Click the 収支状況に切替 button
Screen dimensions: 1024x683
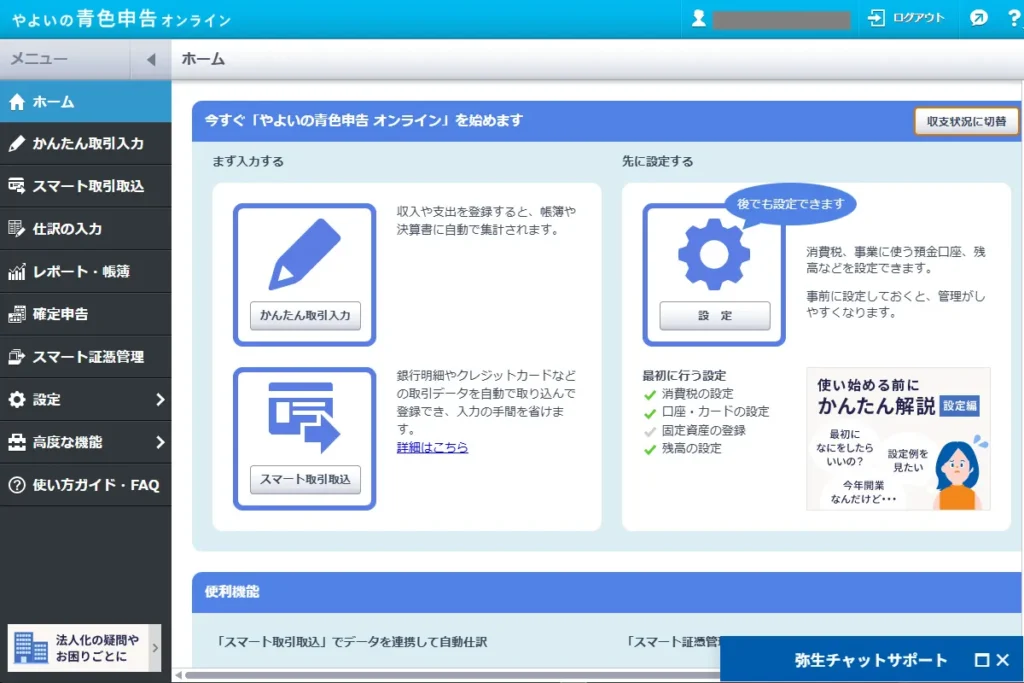coord(966,121)
